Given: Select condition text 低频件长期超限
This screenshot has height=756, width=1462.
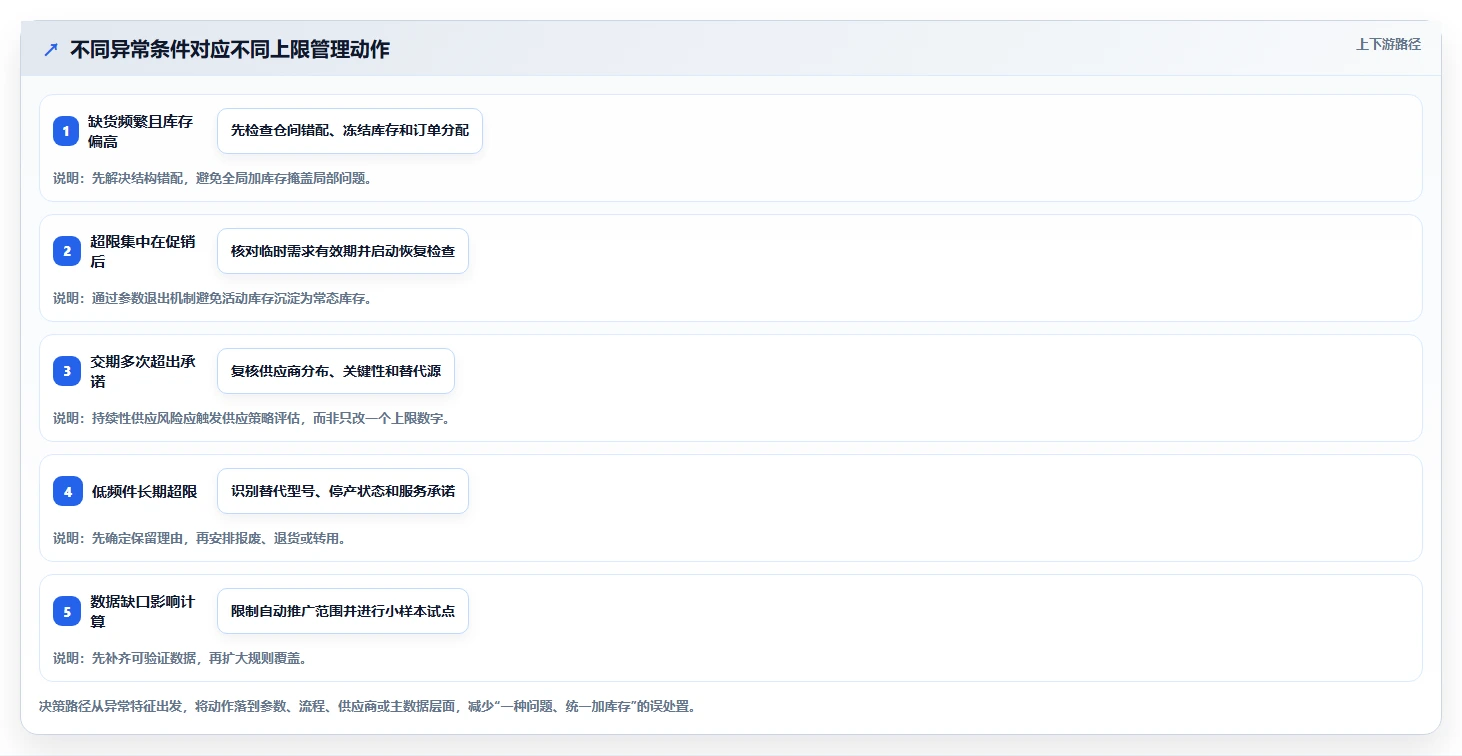Looking at the screenshot, I should (145, 491).
